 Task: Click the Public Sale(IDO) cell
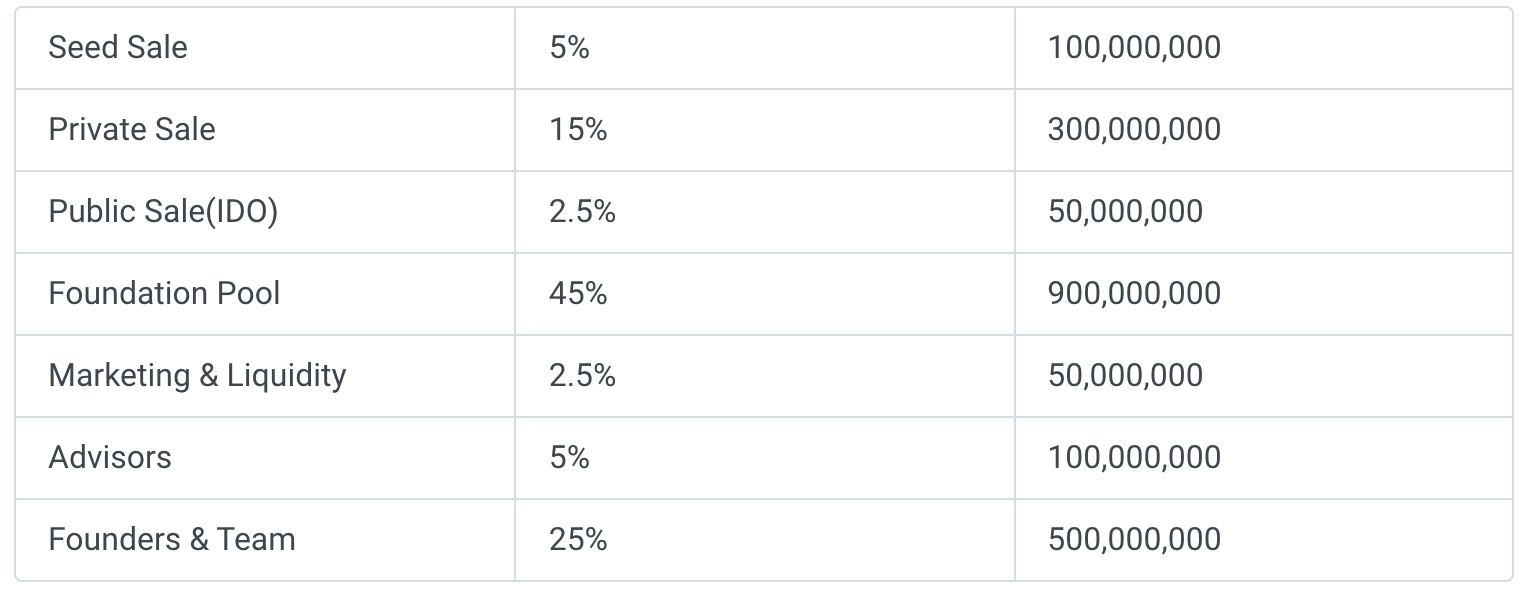tap(163, 212)
